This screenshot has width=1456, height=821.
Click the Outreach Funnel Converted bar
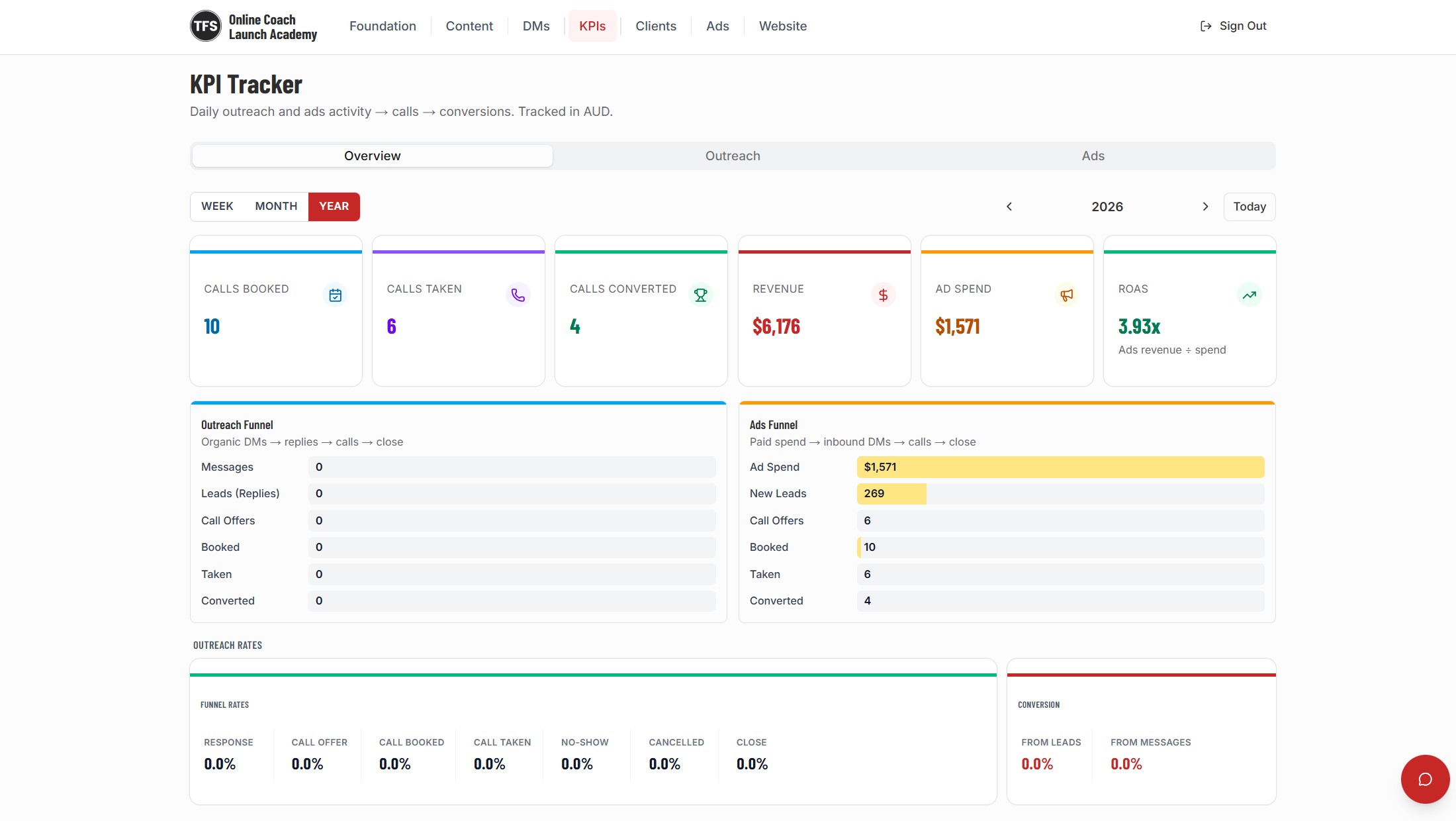click(512, 601)
